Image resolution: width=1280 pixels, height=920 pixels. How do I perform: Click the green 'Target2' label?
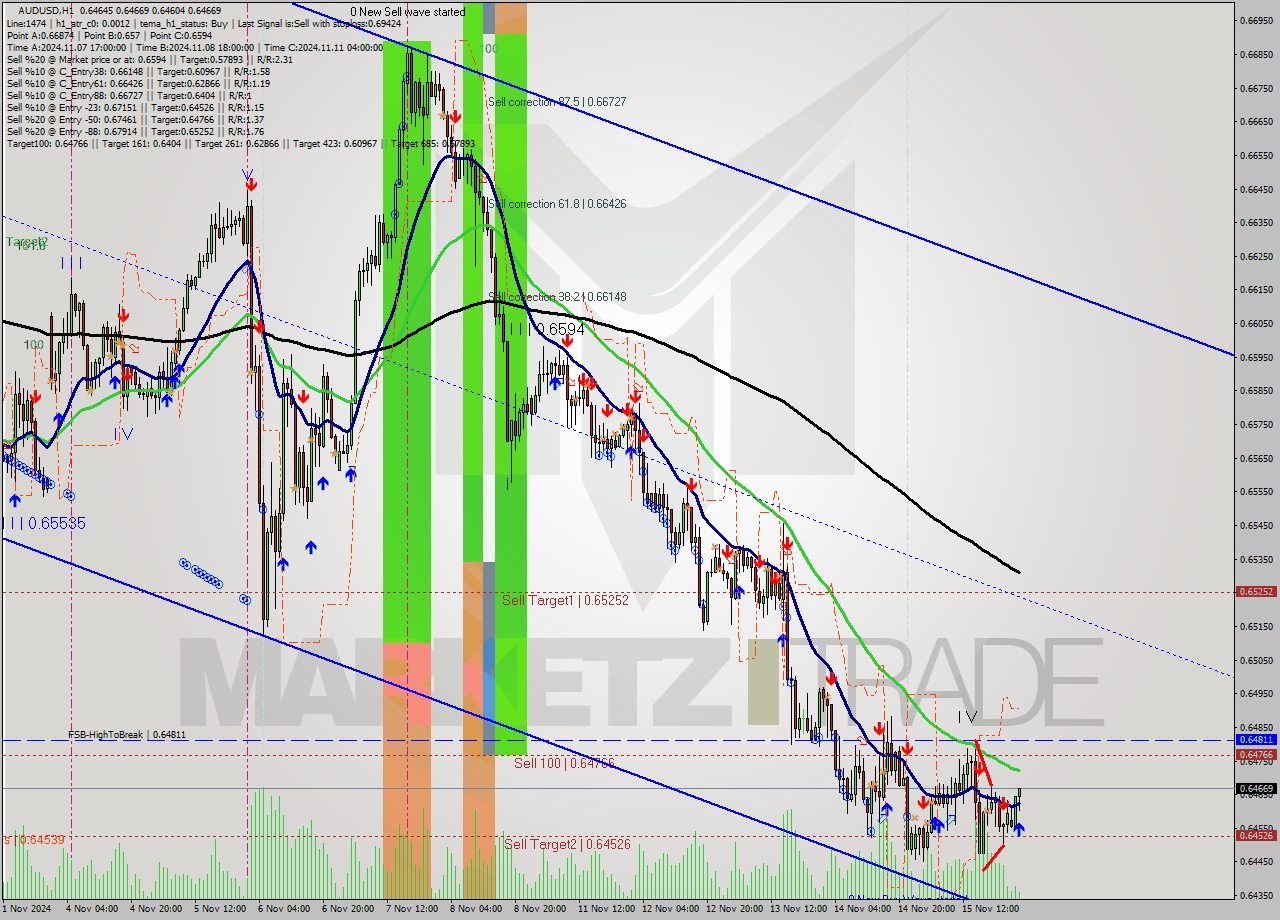(x=26, y=242)
